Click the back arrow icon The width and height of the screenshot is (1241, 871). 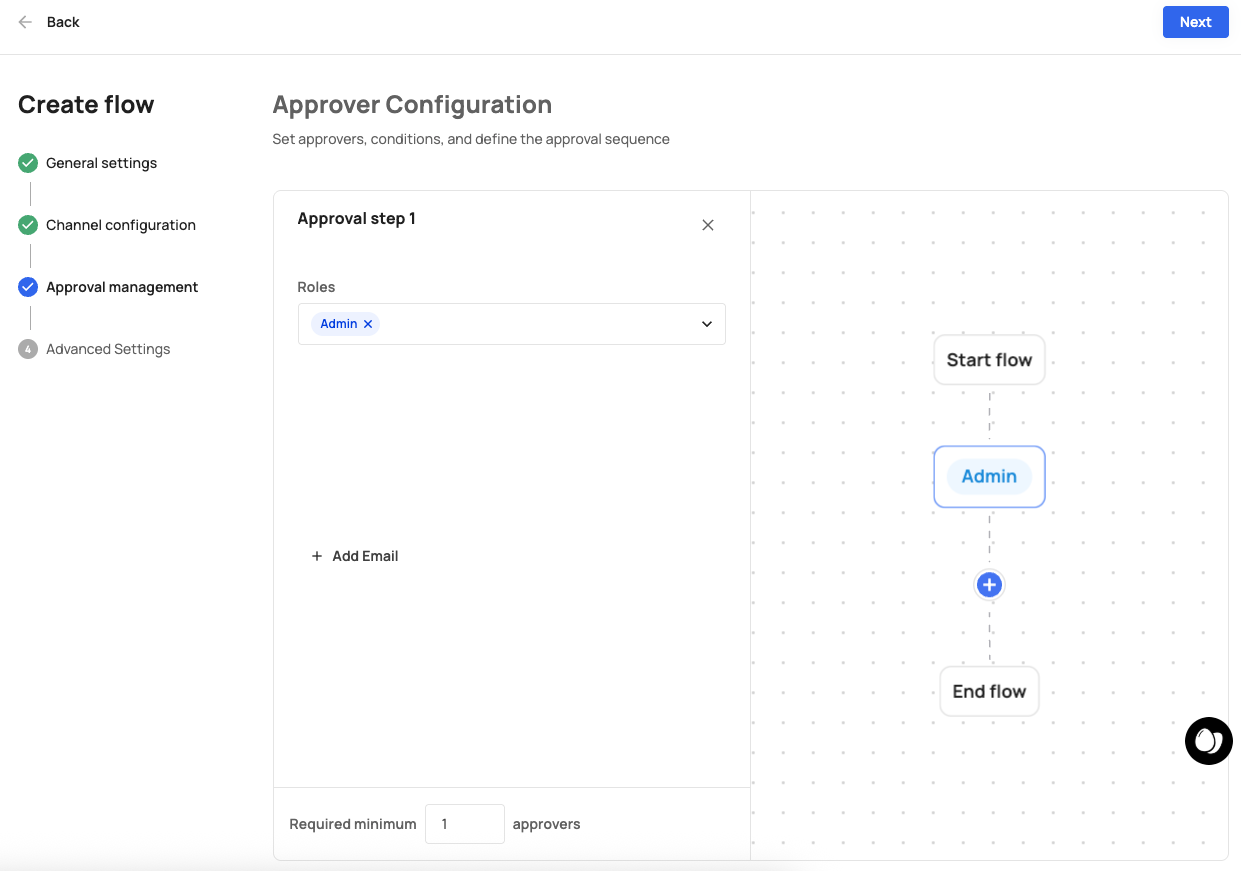(25, 22)
